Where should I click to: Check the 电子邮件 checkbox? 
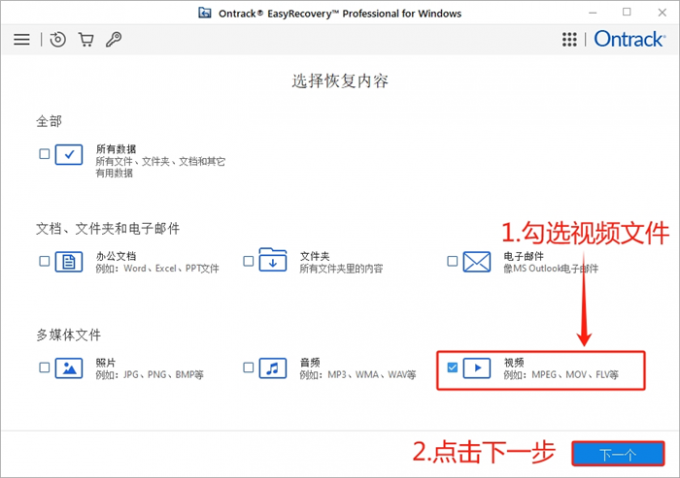pyautogui.click(x=452, y=261)
